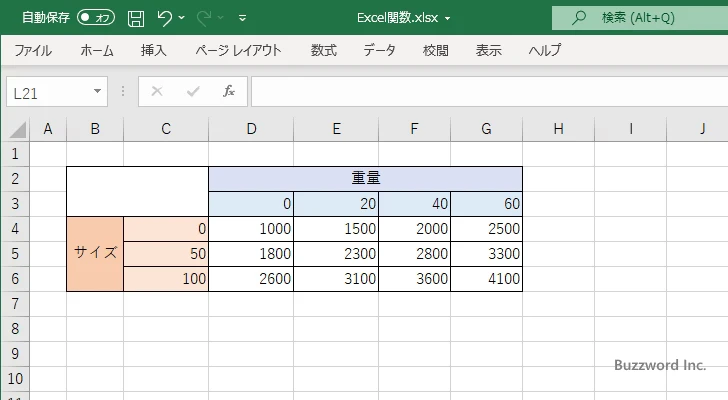The image size is (728, 400).
Task: Click the formula bar resize dots handle
Action: pyautogui.click(x=123, y=91)
